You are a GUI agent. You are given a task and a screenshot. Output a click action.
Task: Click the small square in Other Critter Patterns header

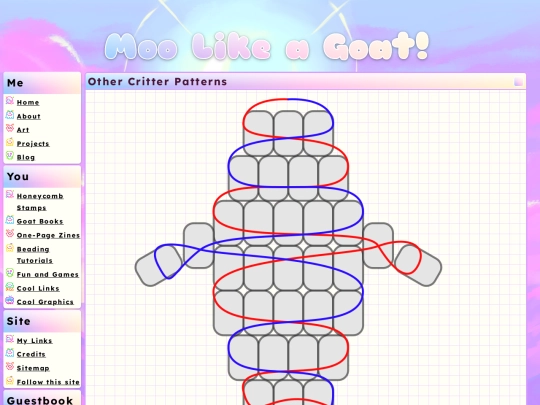(x=518, y=82)
